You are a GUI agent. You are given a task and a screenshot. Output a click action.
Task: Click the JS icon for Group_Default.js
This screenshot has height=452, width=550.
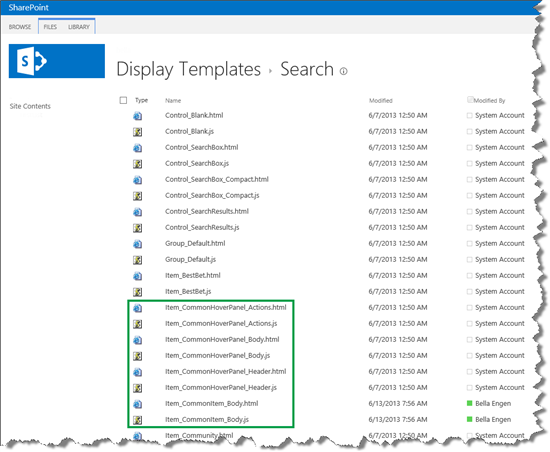[138, 260]
